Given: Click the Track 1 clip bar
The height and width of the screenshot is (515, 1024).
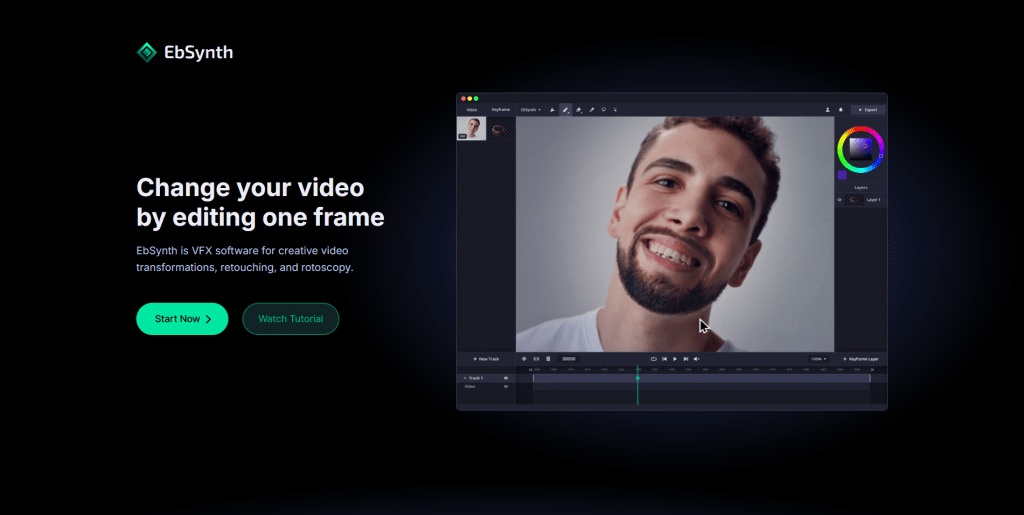Looking at the screenshot, I should point(701,378).
